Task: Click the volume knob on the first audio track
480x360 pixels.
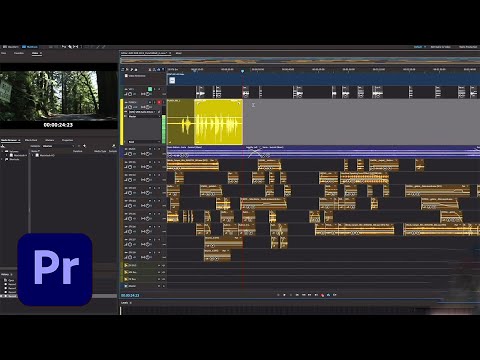Action: 130,94
